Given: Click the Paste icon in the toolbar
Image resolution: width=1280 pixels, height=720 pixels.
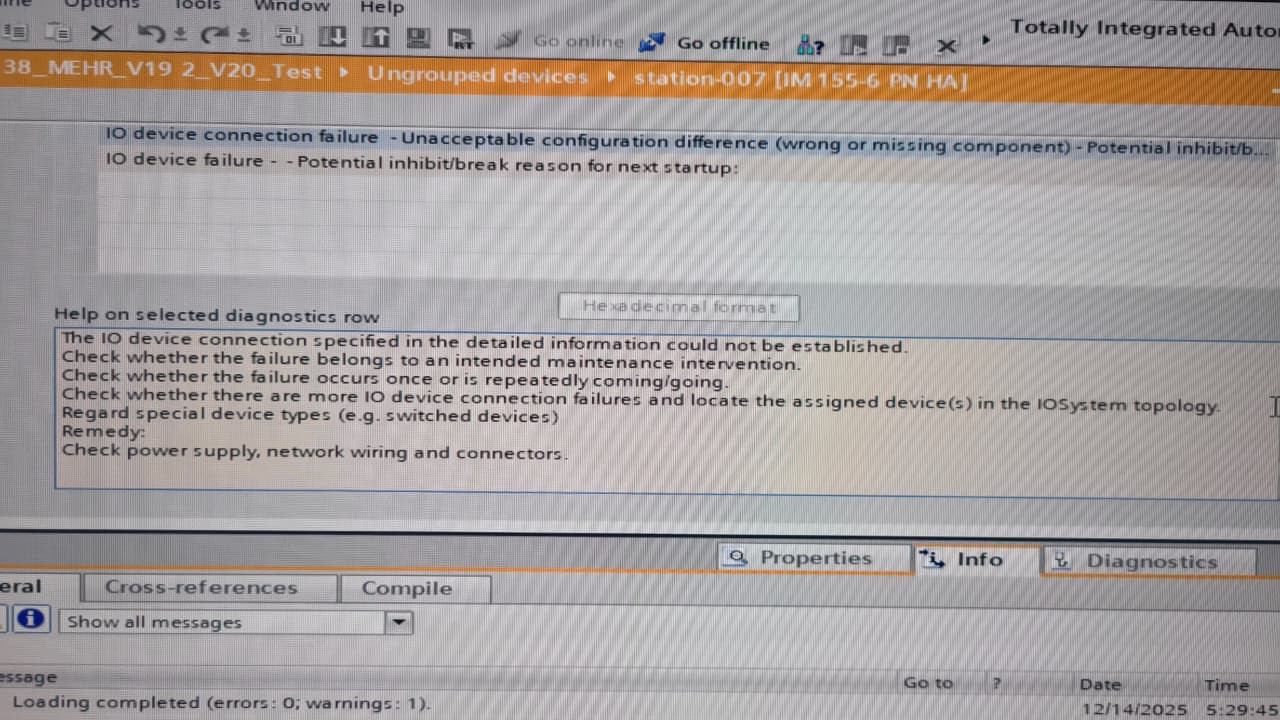Looking at the screenshot, I should tap(59, 33).
